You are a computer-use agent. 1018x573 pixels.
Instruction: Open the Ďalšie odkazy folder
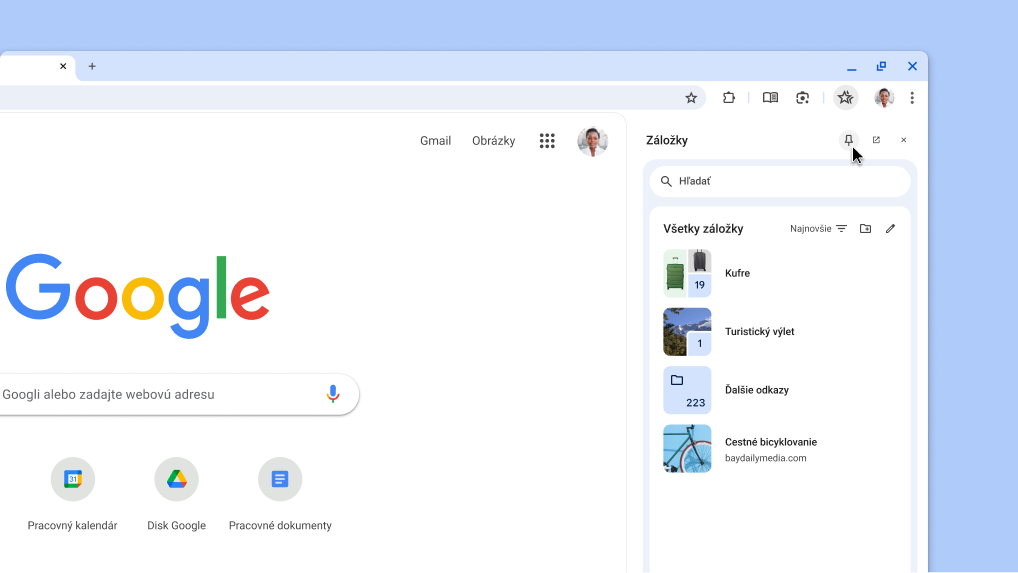coord(780,390)
